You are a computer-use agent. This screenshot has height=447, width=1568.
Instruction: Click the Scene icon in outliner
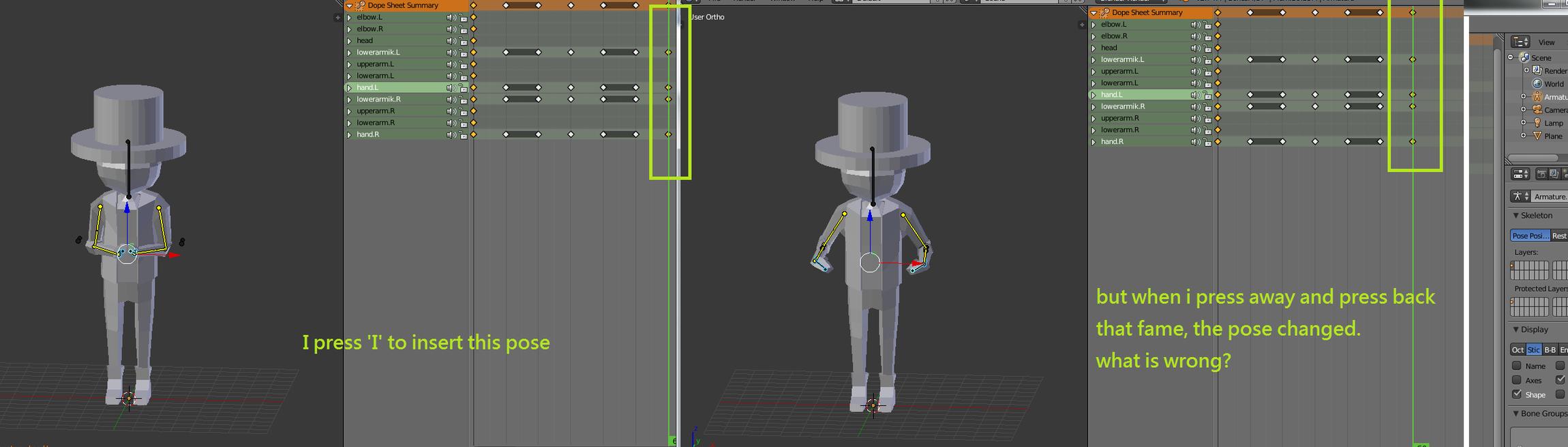pos(1524,58)
